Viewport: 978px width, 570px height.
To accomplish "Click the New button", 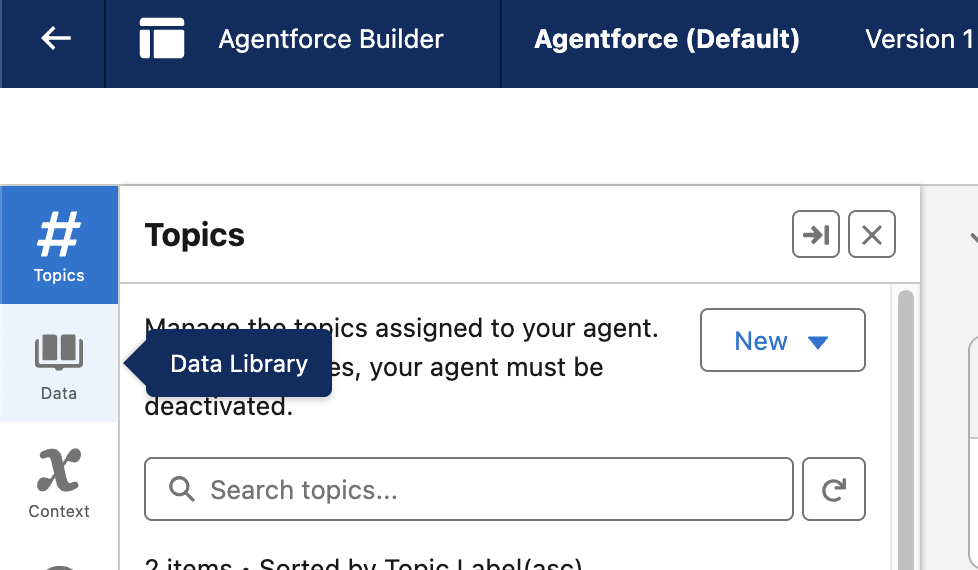I will coord(761,342).
